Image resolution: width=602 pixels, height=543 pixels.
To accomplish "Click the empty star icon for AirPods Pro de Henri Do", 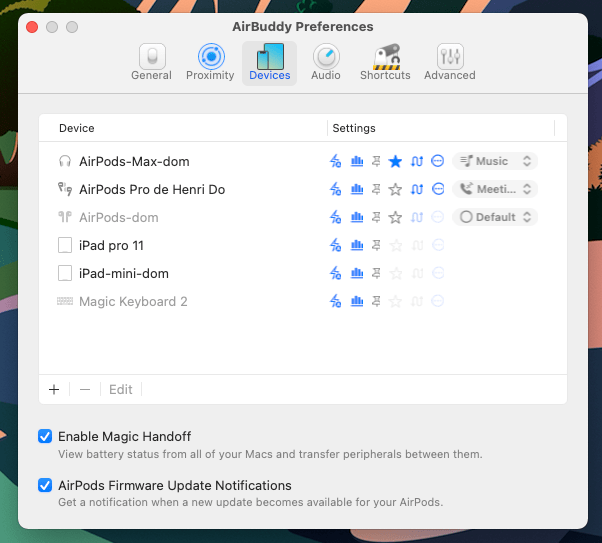I will [x=395, y=189].
